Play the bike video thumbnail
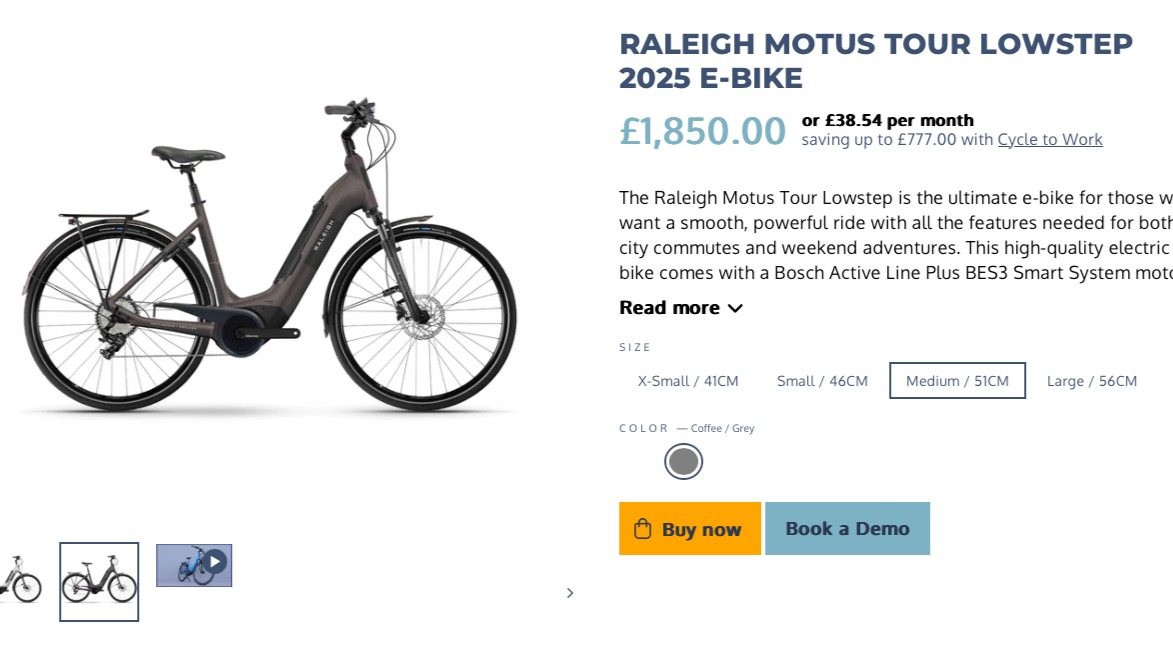 coord(214,563)
